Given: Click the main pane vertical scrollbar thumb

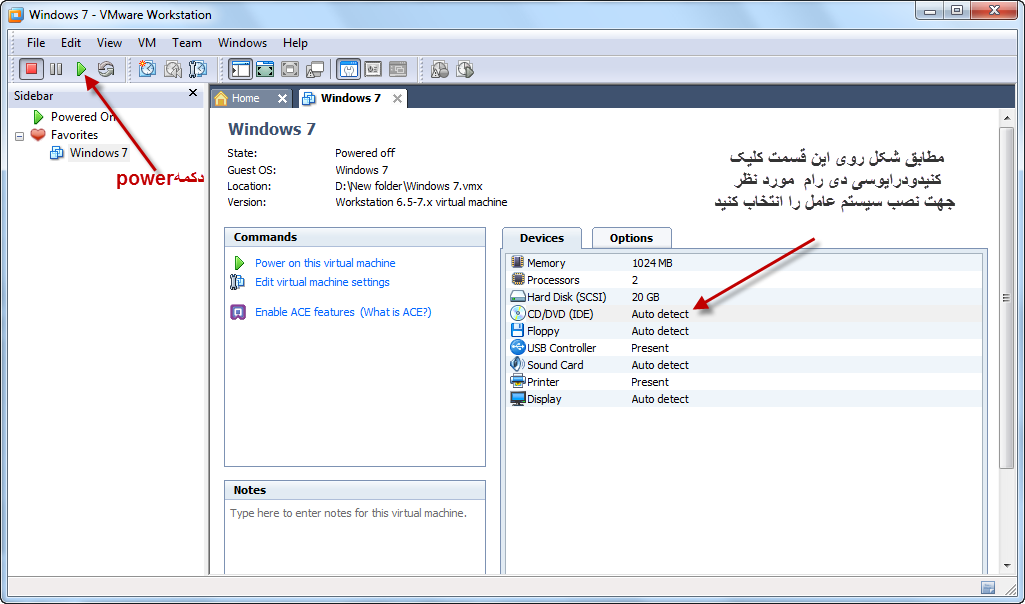Looking at the screenshot, I should pos(1007,297).
